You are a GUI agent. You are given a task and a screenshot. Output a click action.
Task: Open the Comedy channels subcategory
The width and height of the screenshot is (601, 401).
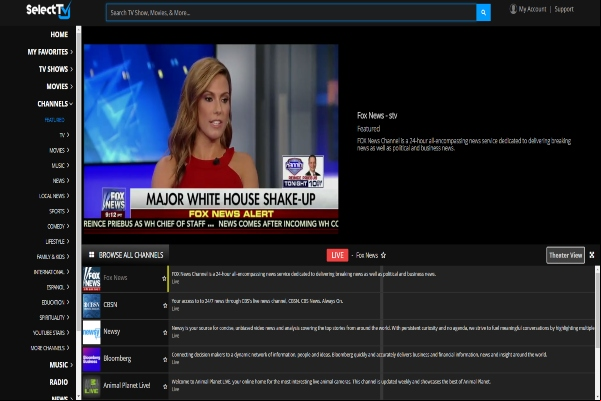[x=58, y=227]
